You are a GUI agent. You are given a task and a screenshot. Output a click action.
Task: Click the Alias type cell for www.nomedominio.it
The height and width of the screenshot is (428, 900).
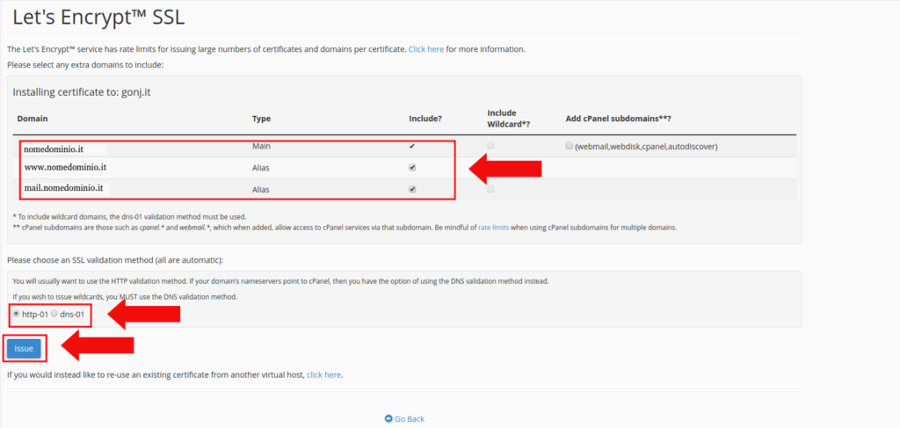click(261, 168)
